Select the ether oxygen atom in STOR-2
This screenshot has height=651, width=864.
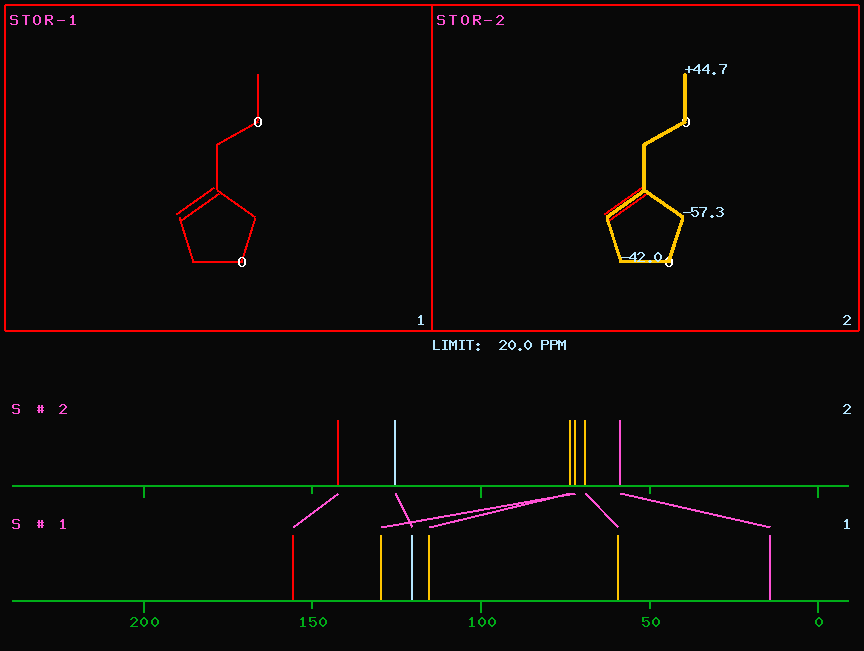686,122
